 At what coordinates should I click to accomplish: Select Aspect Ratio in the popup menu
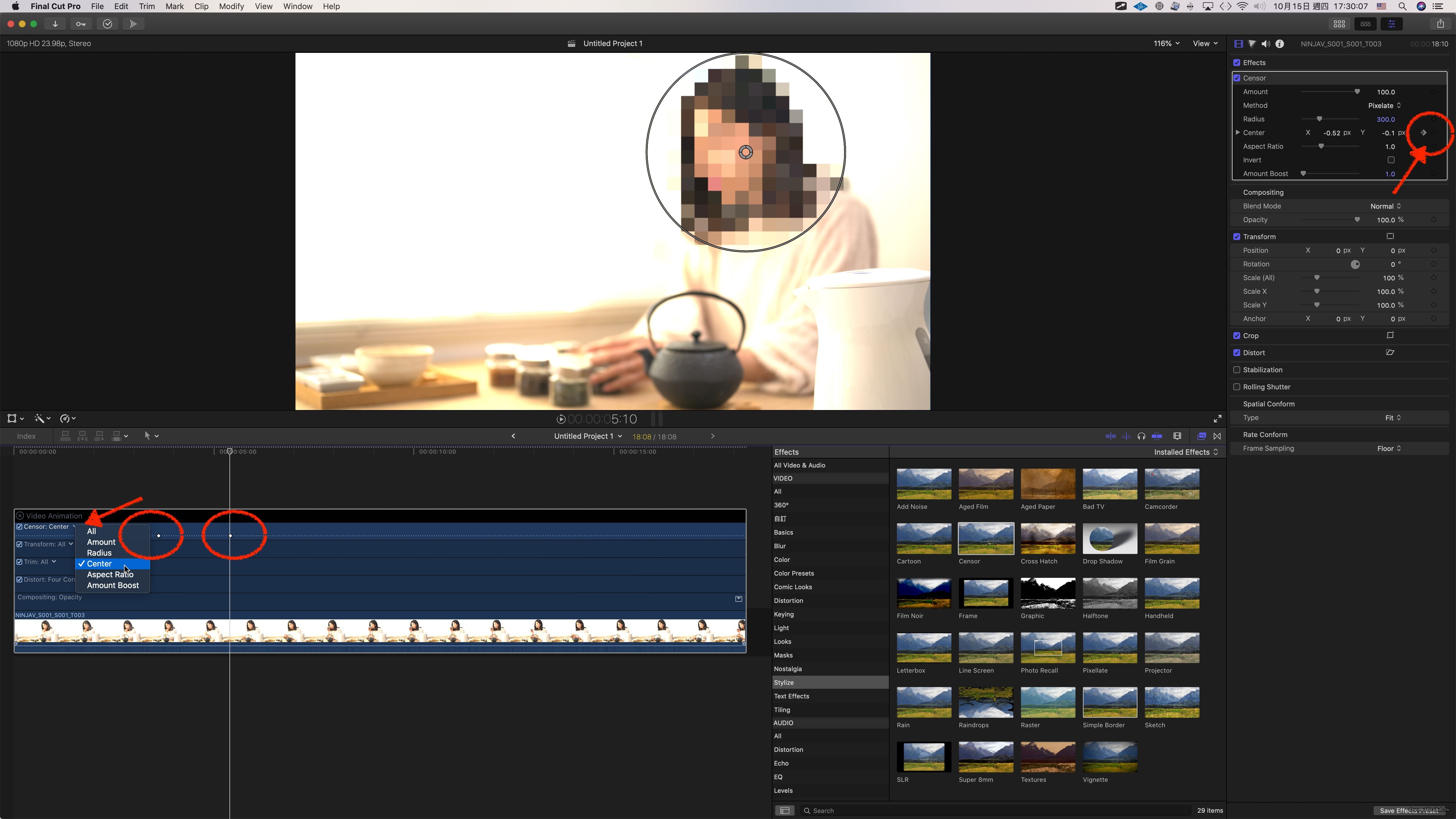coord(110,574)
